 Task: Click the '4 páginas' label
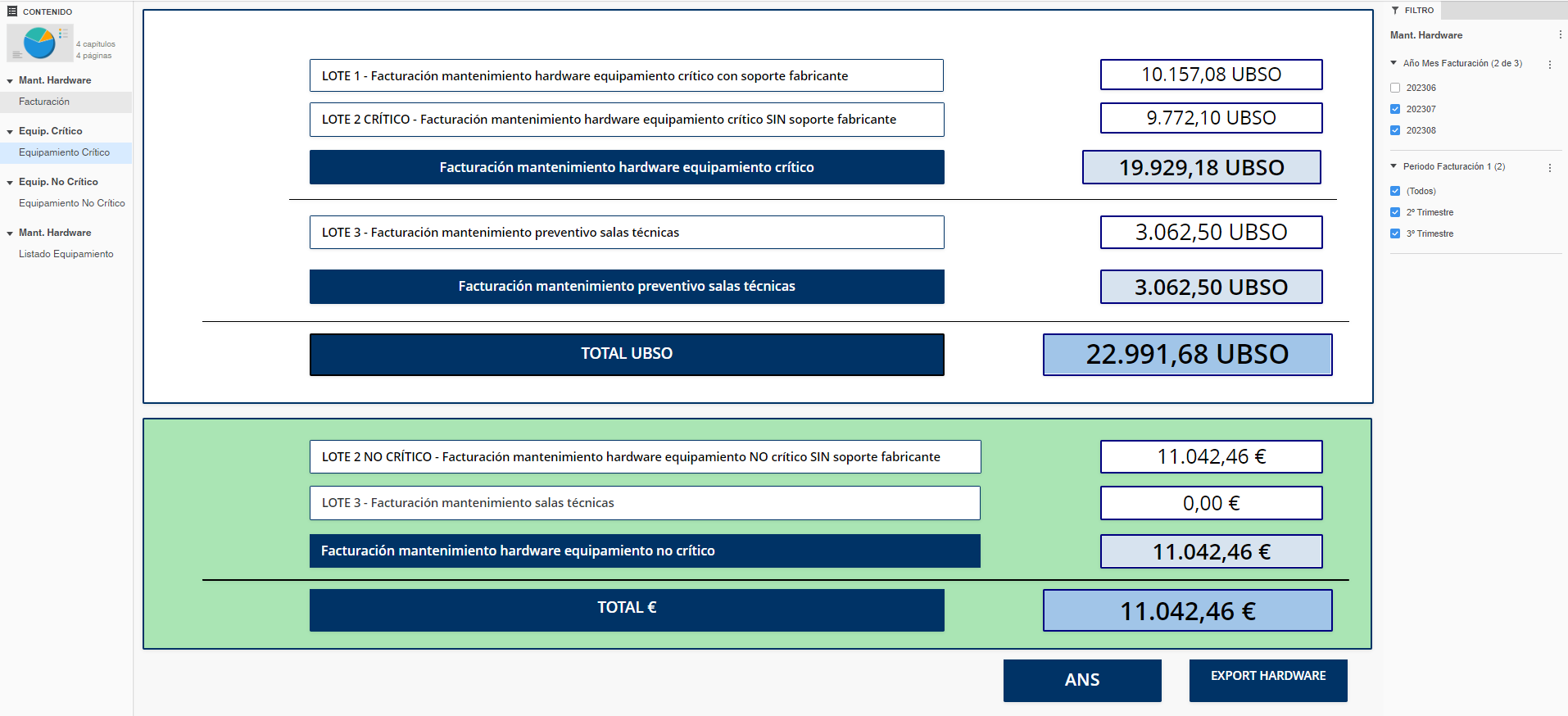(x=94, y=56)
